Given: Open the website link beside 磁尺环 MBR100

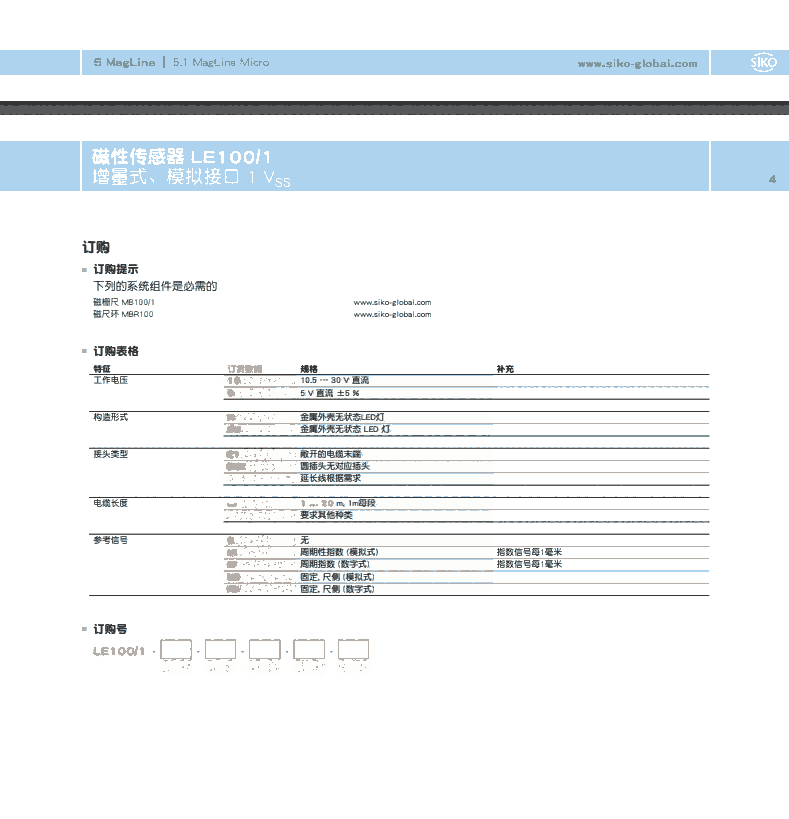Looking at the screenshot, I should point(392,314).
